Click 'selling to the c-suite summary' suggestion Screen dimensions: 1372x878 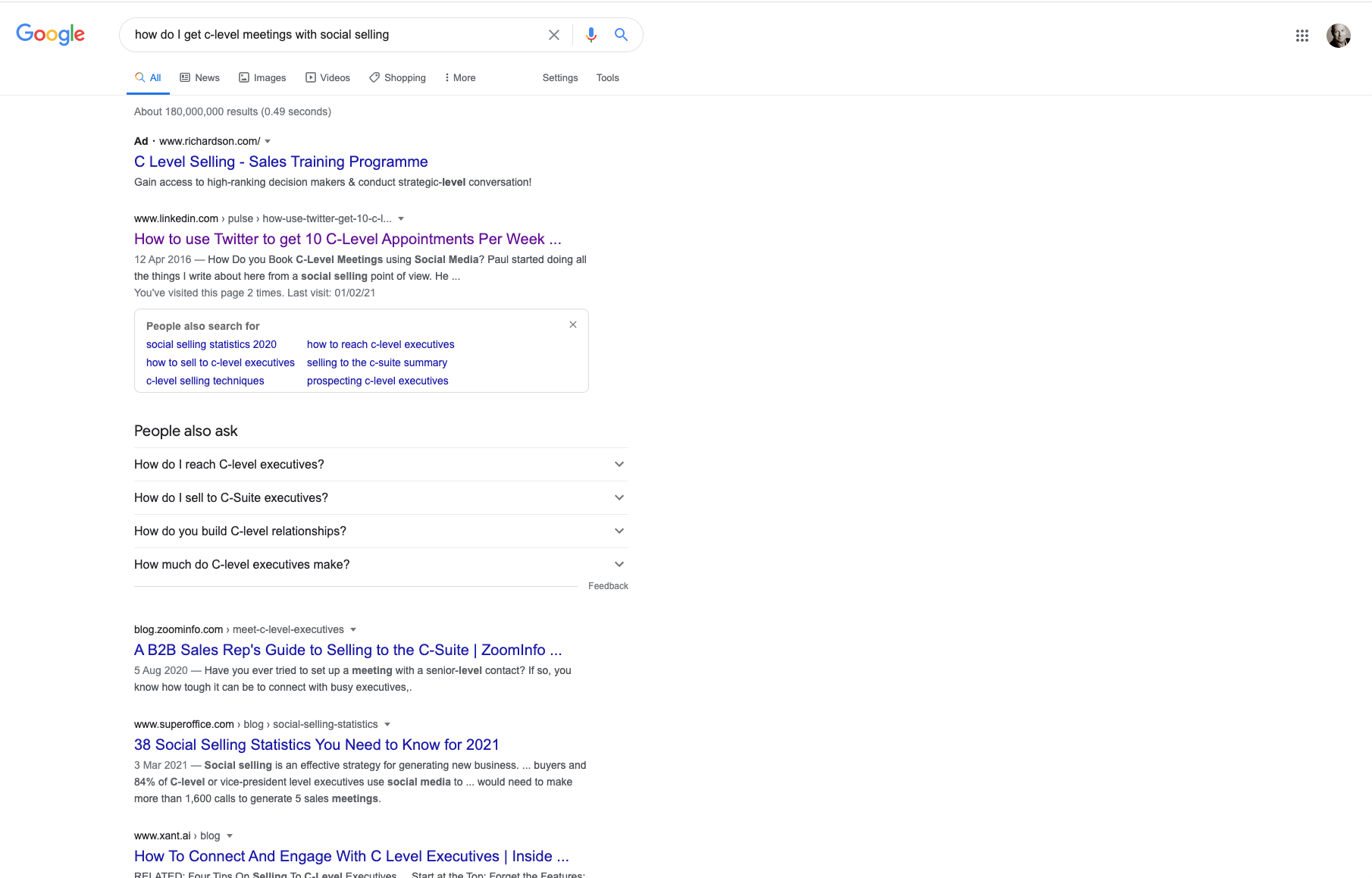point(377,362)
